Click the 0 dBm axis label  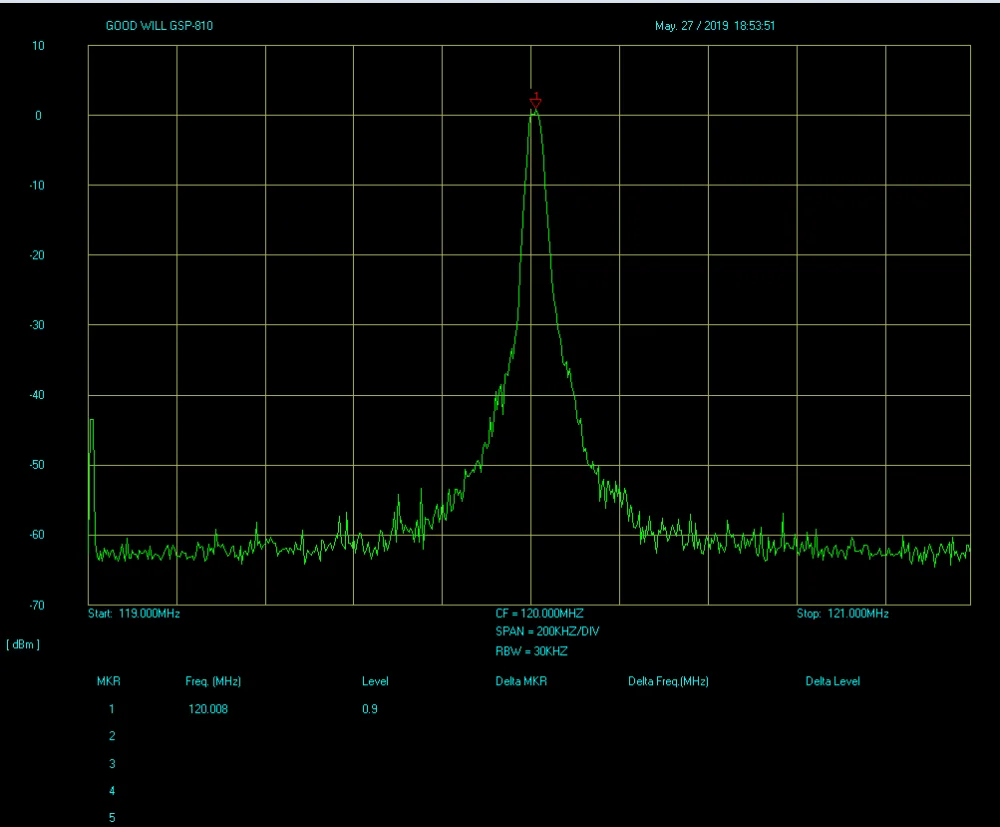point(38,115)
